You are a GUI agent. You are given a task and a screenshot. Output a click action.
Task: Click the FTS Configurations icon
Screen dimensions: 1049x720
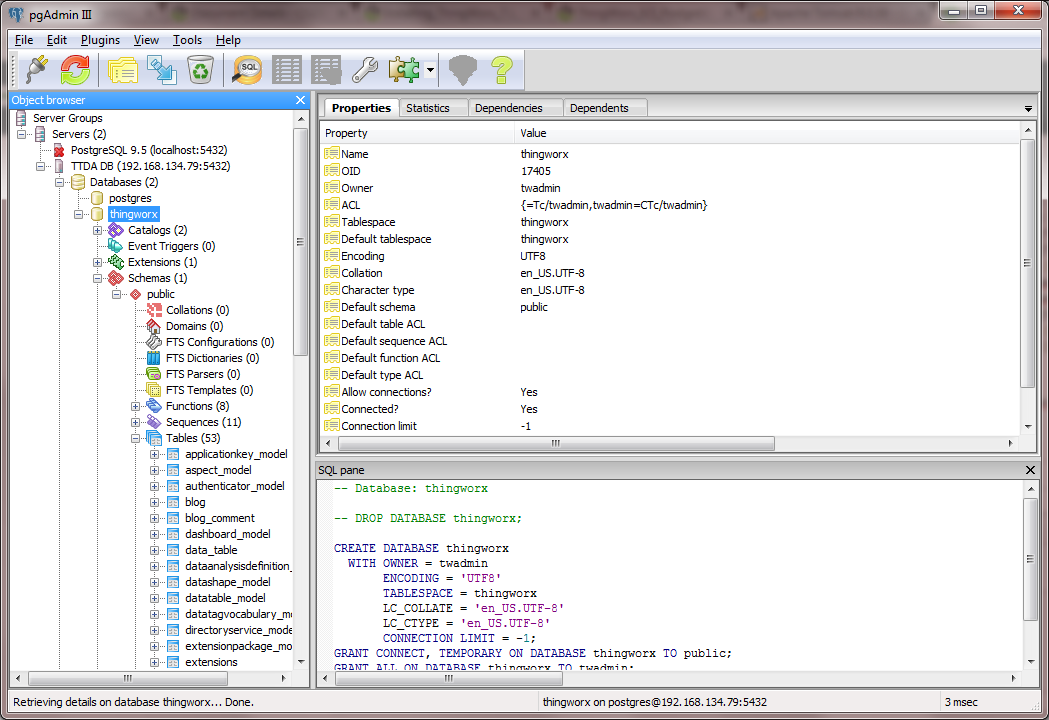pyautogui.click(x=154, y=342)
